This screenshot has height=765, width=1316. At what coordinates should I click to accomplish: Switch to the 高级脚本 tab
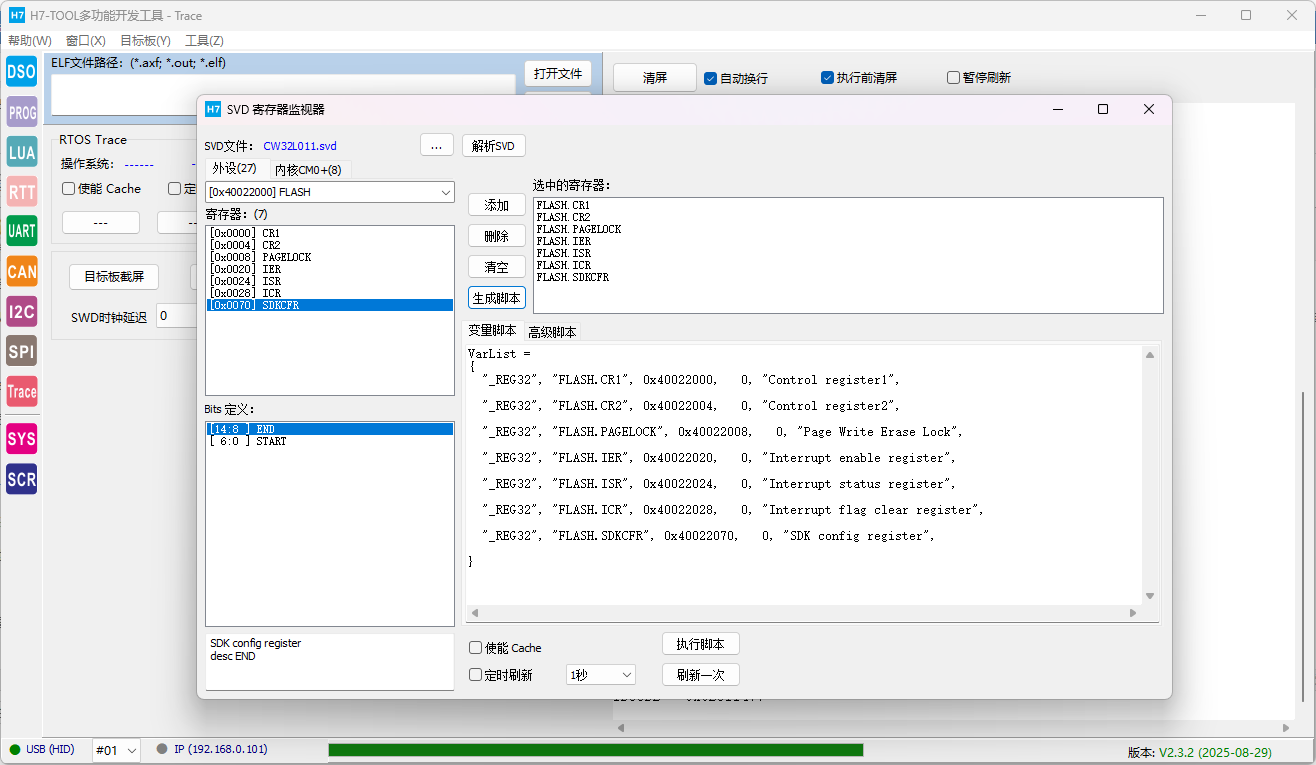552,332
